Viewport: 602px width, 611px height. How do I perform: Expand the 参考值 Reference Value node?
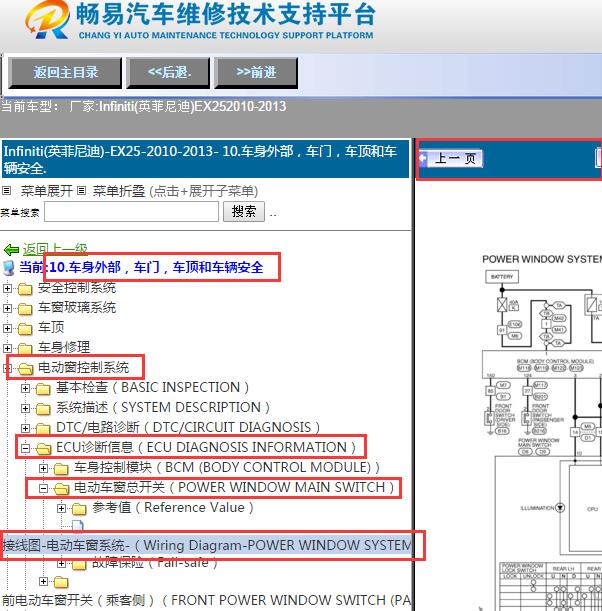click(62, 508)
